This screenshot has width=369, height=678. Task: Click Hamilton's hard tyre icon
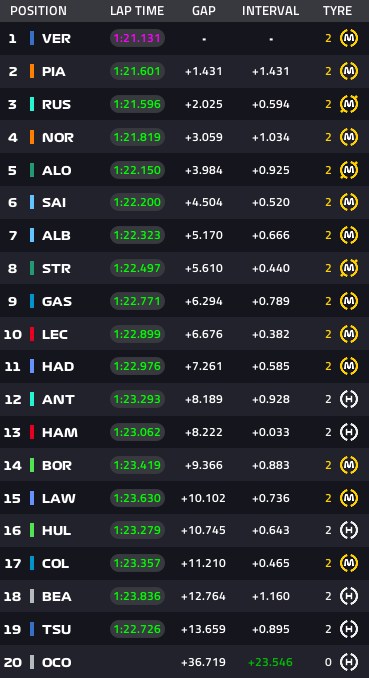tap(349, 432)
